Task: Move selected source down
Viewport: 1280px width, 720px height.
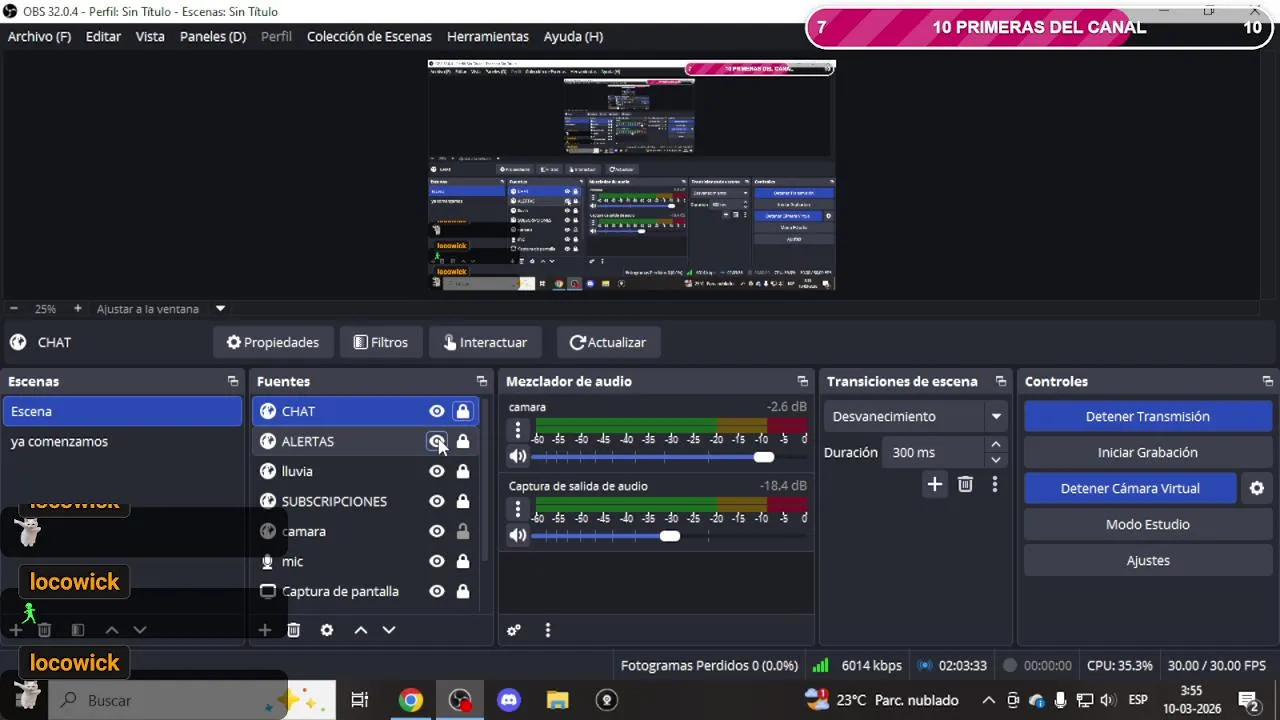Action: click(x=389, y=630)
